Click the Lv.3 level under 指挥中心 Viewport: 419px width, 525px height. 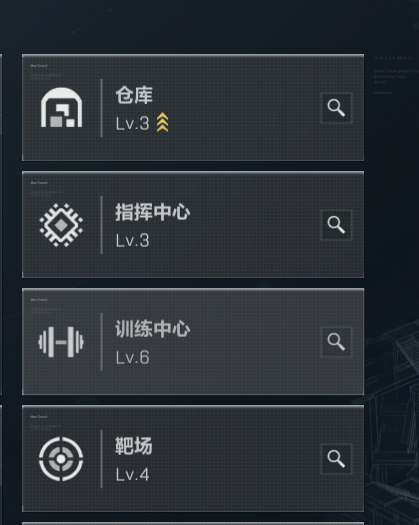[133, 240]
